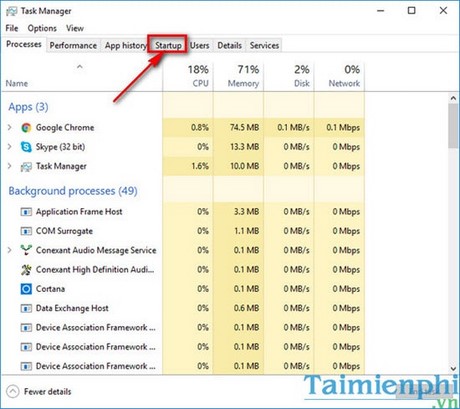
Task: Click the Cortana process icon
Action: tap(26, 289)
